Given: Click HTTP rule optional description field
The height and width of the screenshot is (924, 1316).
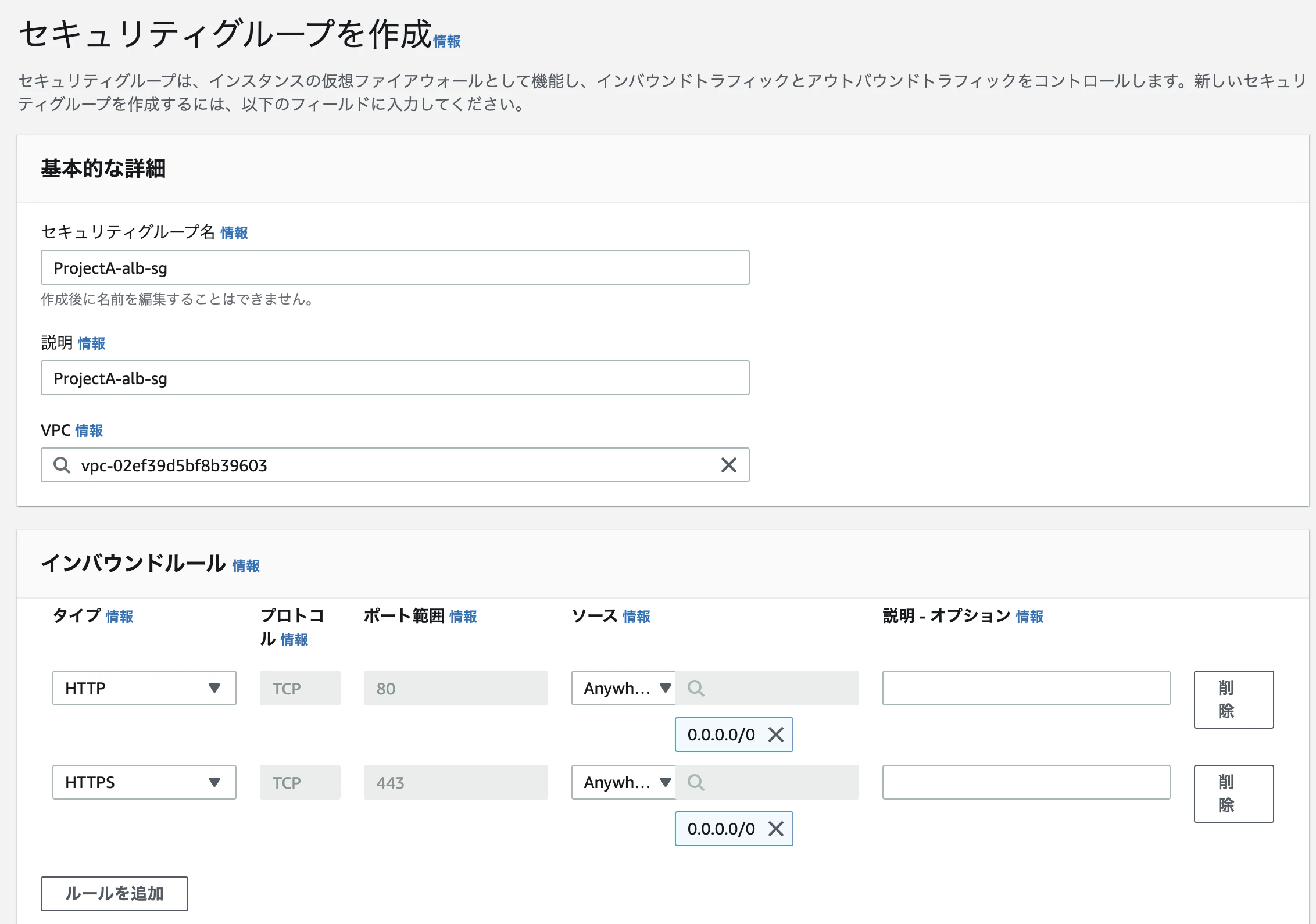Looking at the screenshot, I should tap(1026, 688).
